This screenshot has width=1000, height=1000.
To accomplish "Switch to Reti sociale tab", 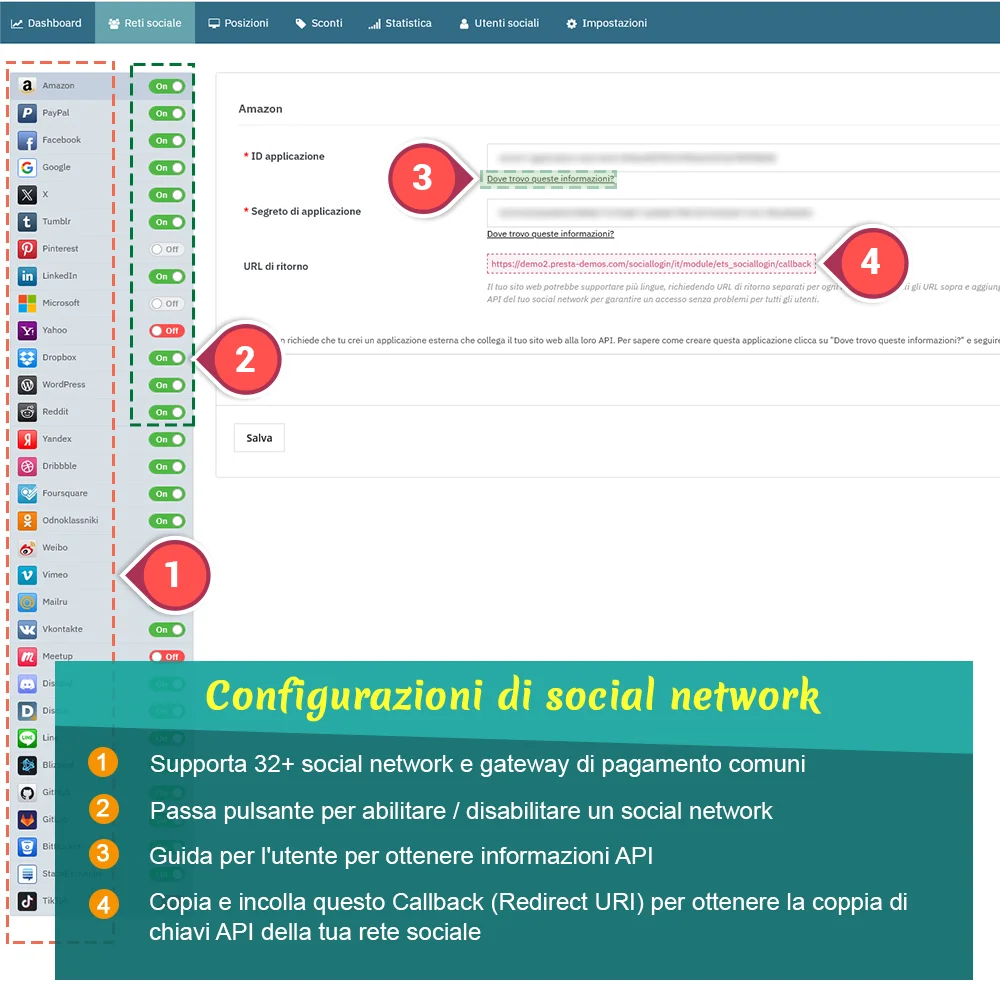I will (x=145, y=23).
